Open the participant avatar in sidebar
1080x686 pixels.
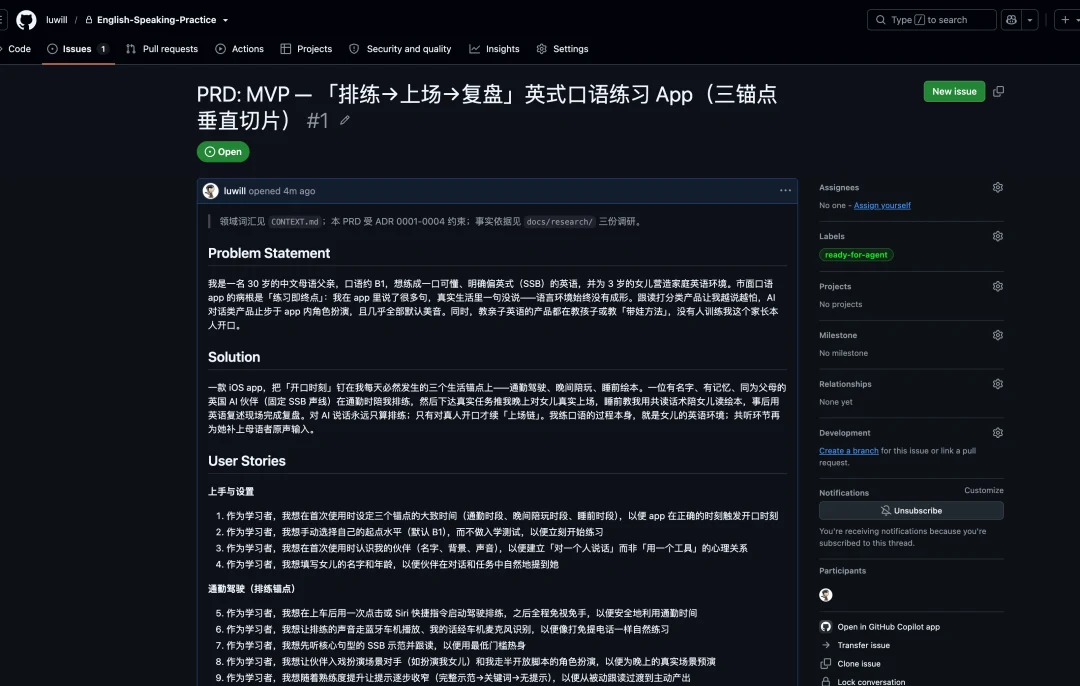tap(826, 595)
